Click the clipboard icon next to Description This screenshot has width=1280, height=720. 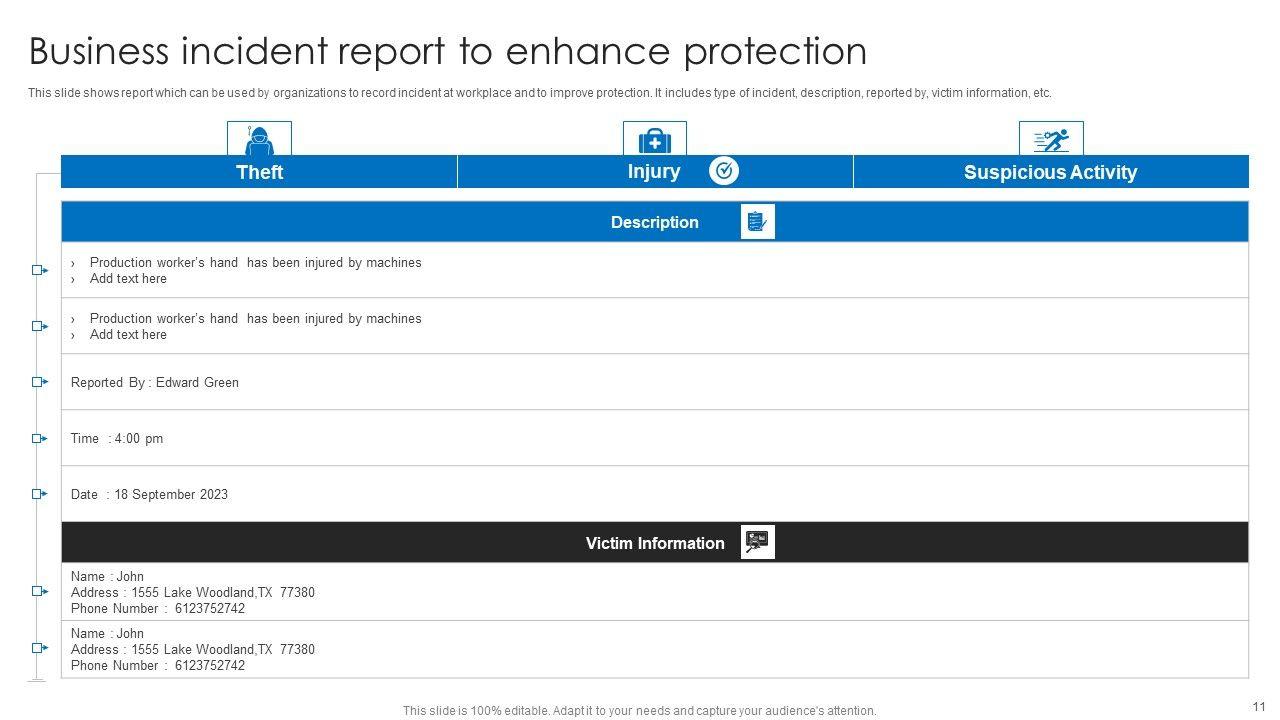[757, 222]
